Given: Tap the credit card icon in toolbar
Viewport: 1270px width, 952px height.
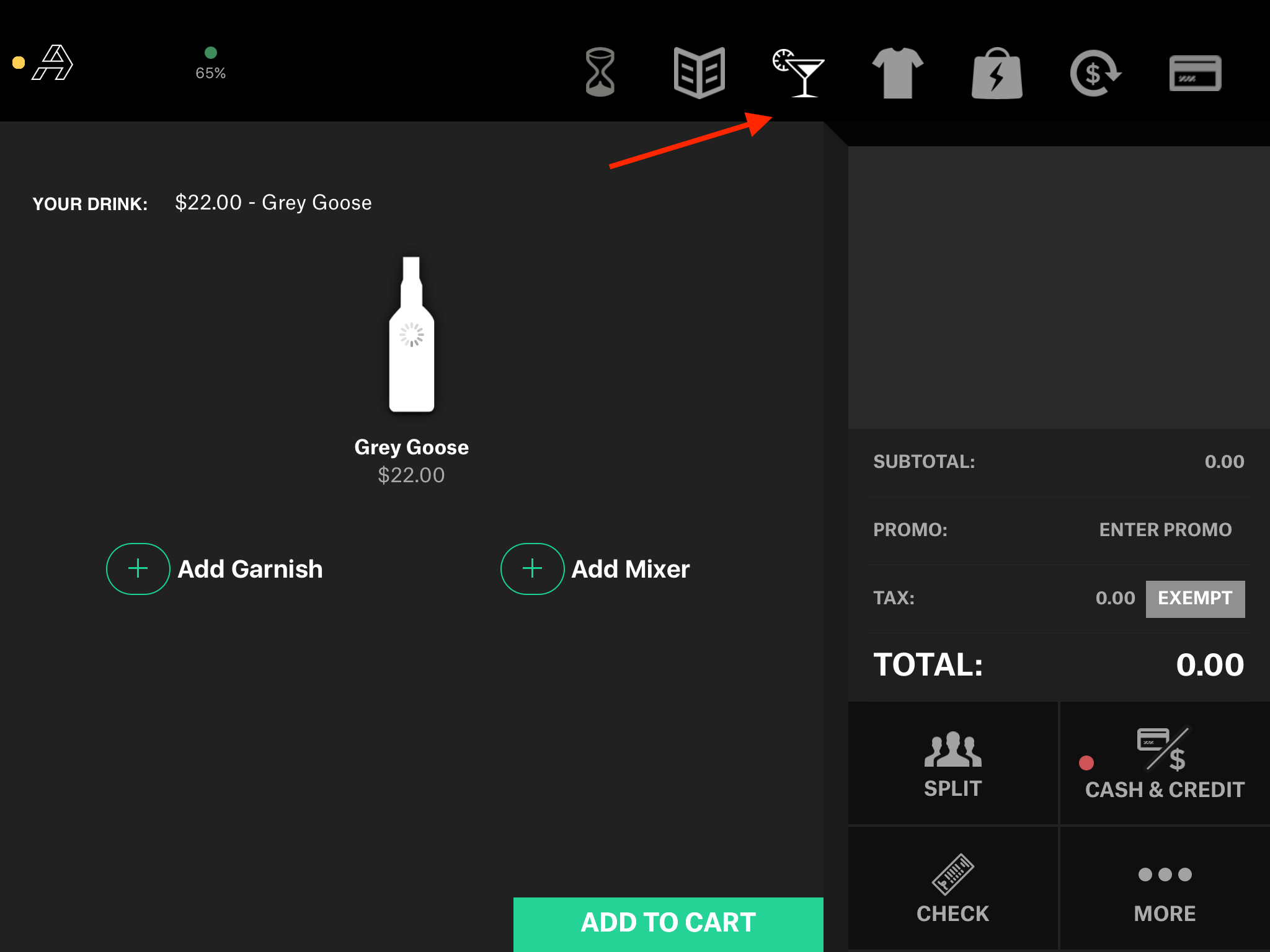Looking at the screenshot, I should pyautogui.click(x=1195, y=73).
